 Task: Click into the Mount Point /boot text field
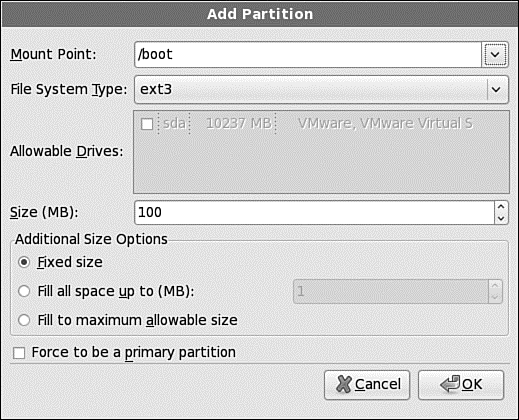click(x=308, y=55)
